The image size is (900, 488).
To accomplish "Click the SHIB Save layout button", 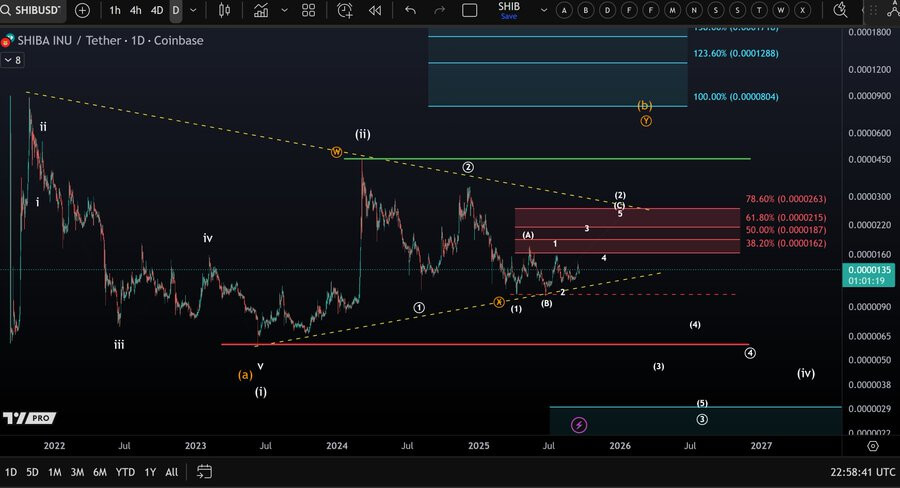I will point(509,10).
